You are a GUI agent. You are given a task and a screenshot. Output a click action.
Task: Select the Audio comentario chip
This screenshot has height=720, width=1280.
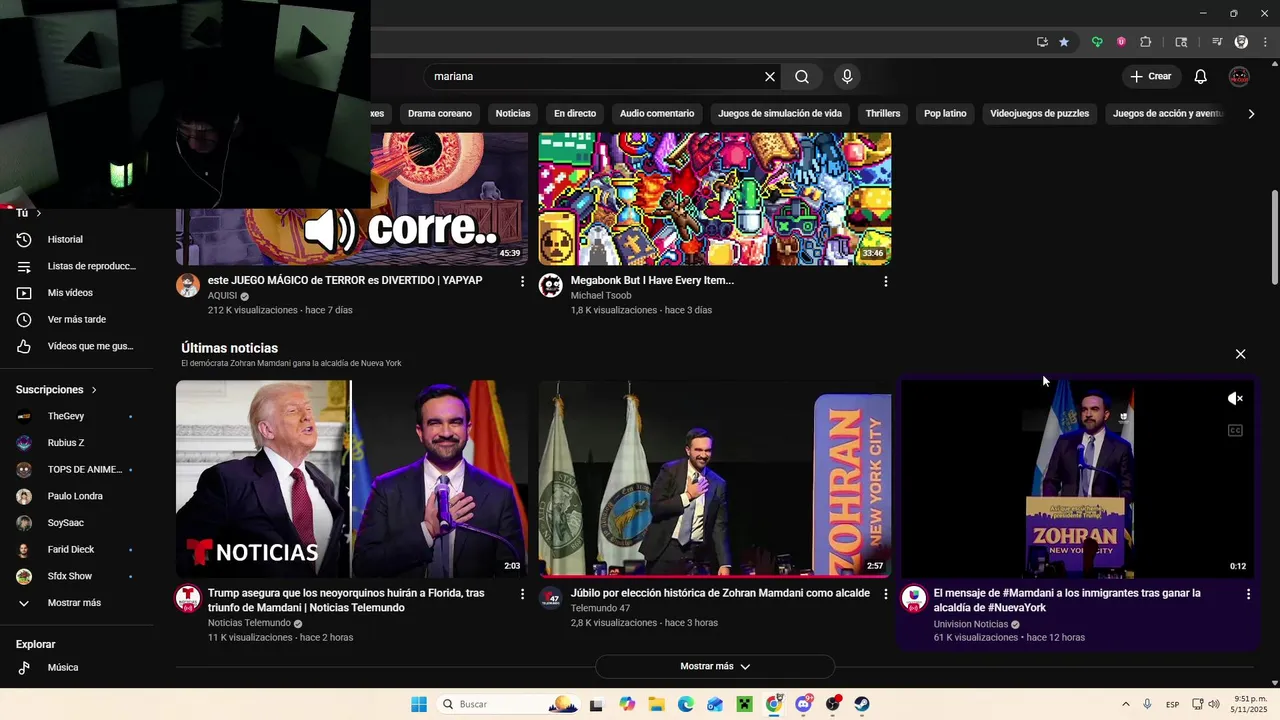(657, 114)
